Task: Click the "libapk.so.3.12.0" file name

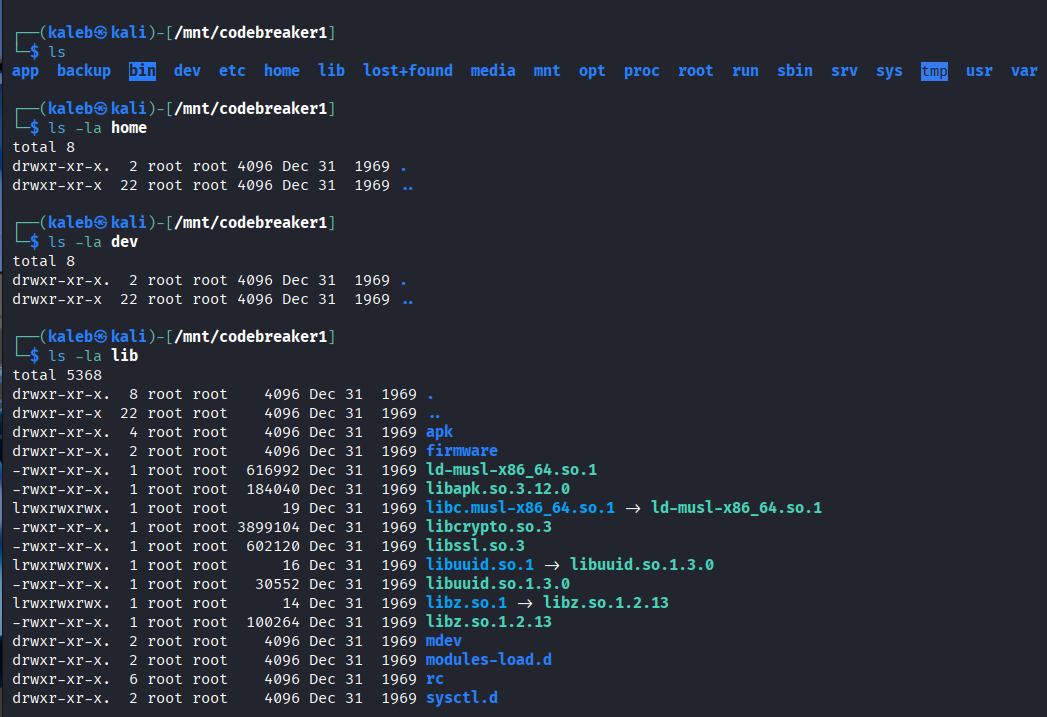Action: (497, 489)
